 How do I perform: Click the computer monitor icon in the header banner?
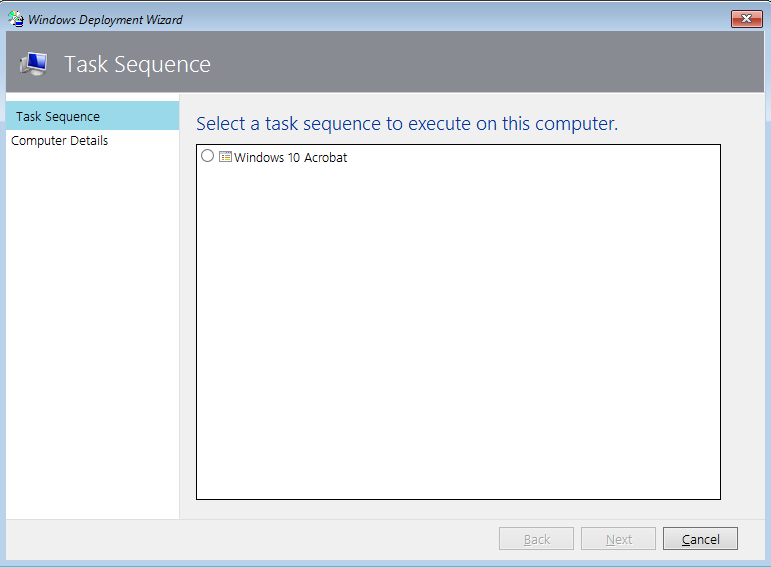point(33,64)
